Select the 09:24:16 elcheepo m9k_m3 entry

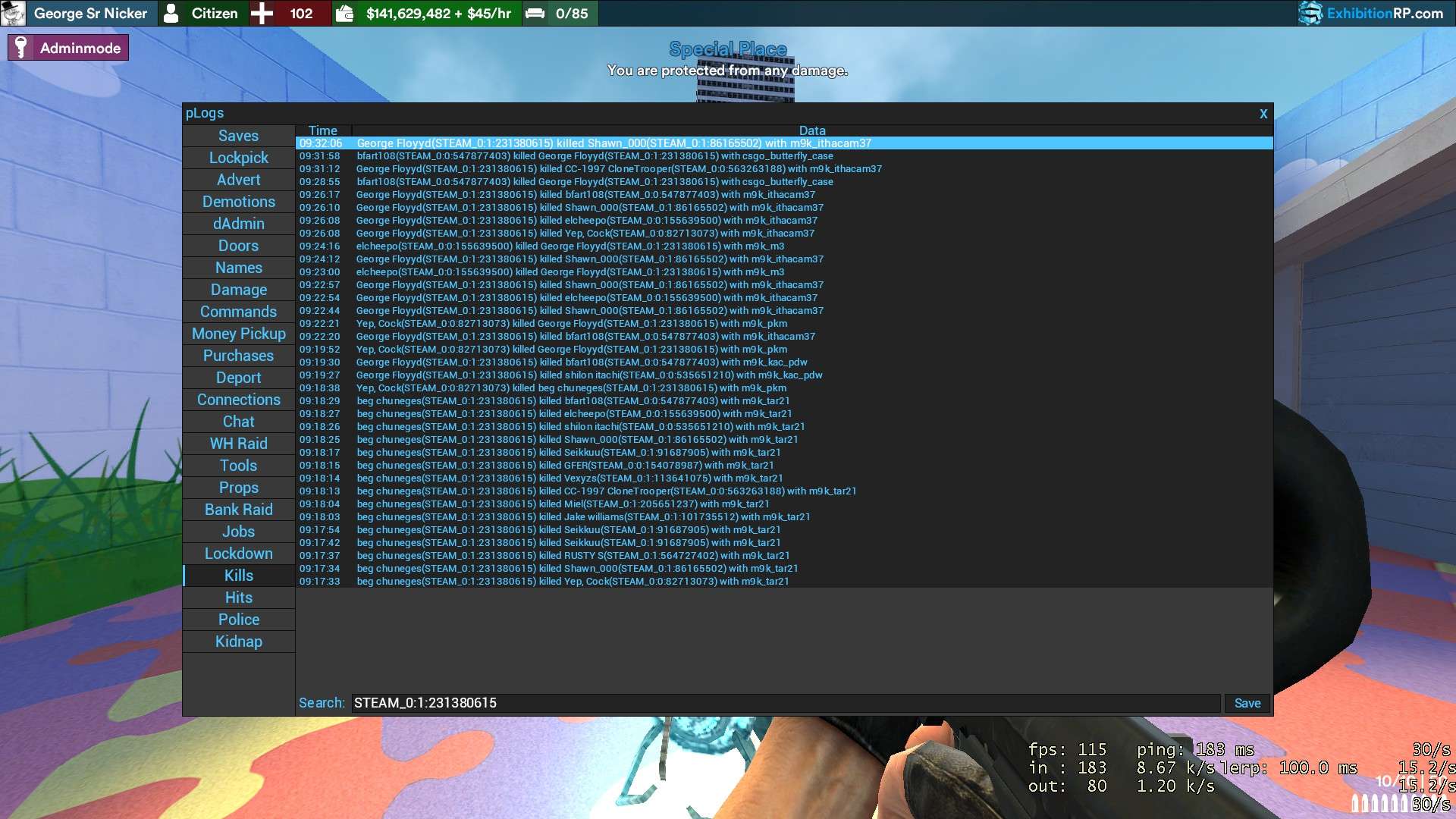pyautogui.click(x=784, y=246)
